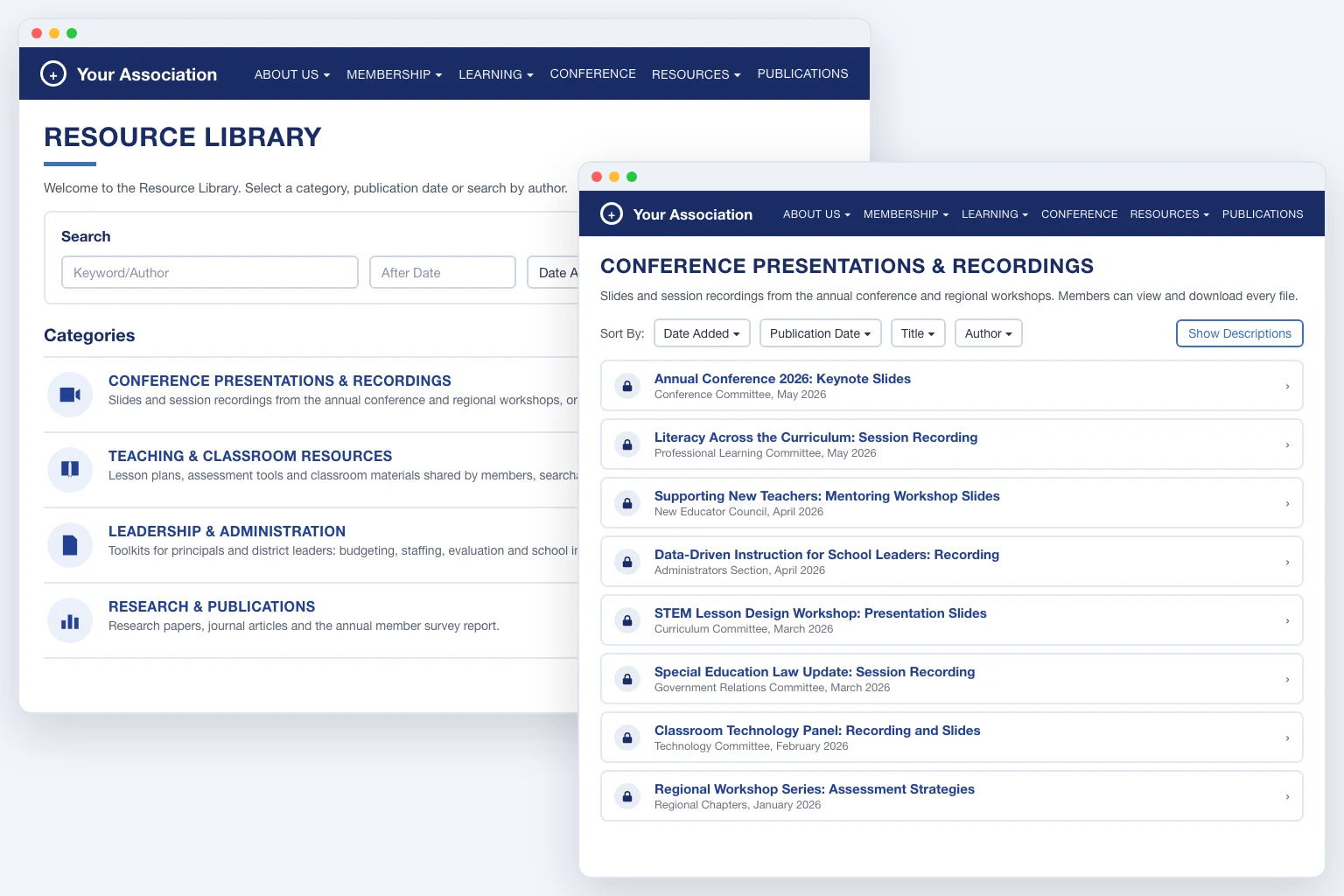This screenshot has width=1344, height=896.
Task: Click the video camera icon for Conference Presentations
Action: tap(70, 395)
